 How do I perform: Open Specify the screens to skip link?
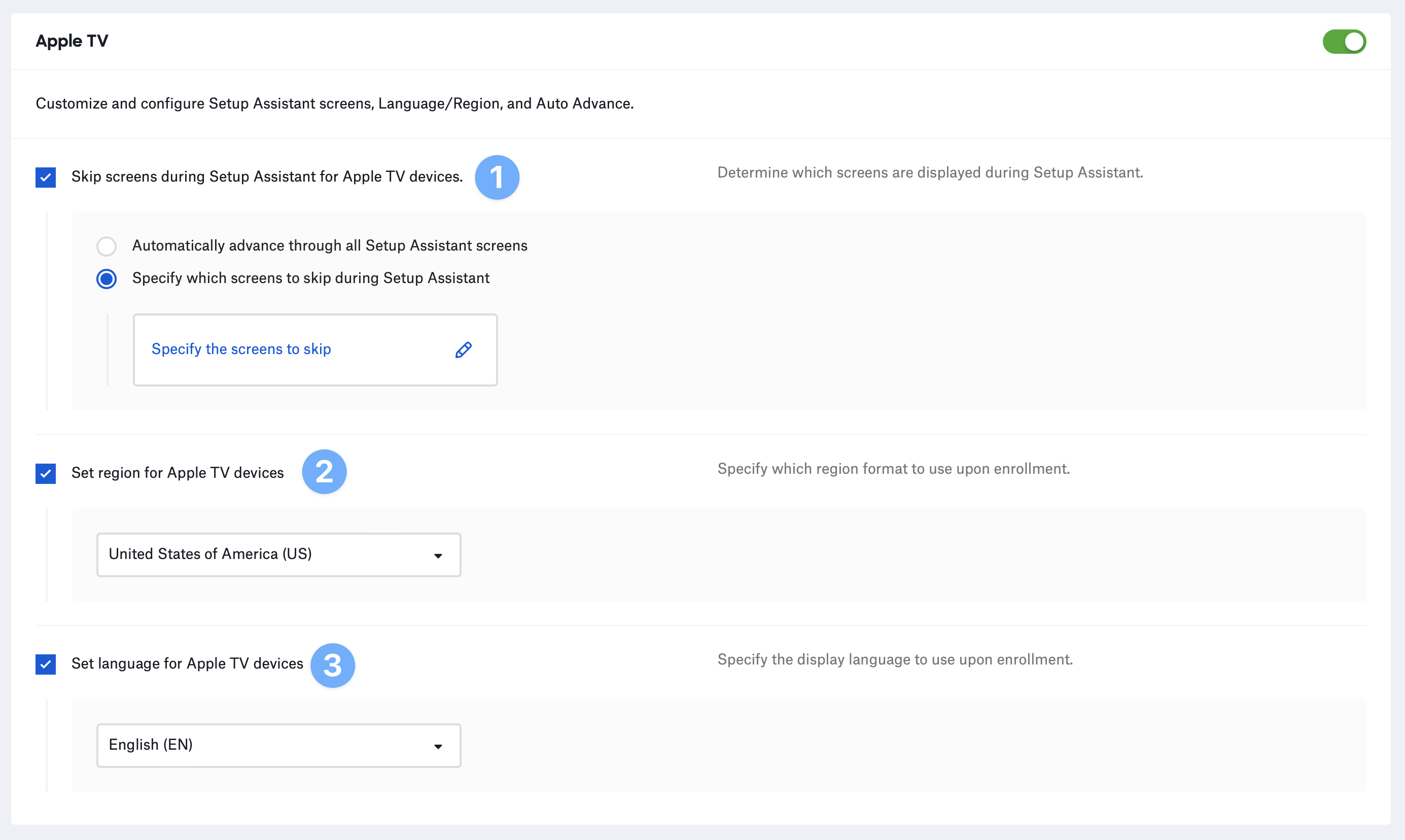pos(241,348)
